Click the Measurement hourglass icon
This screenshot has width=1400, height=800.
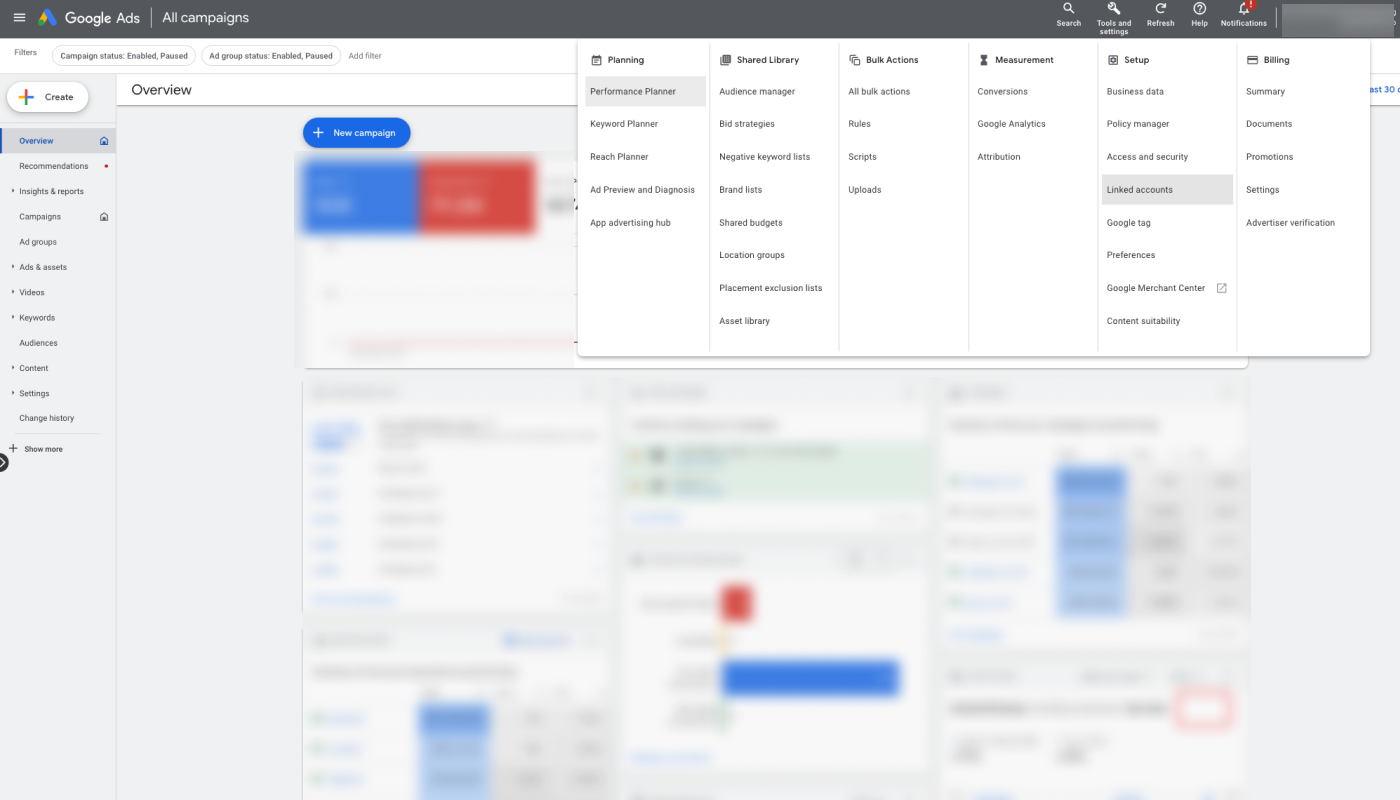click(983, 60)
